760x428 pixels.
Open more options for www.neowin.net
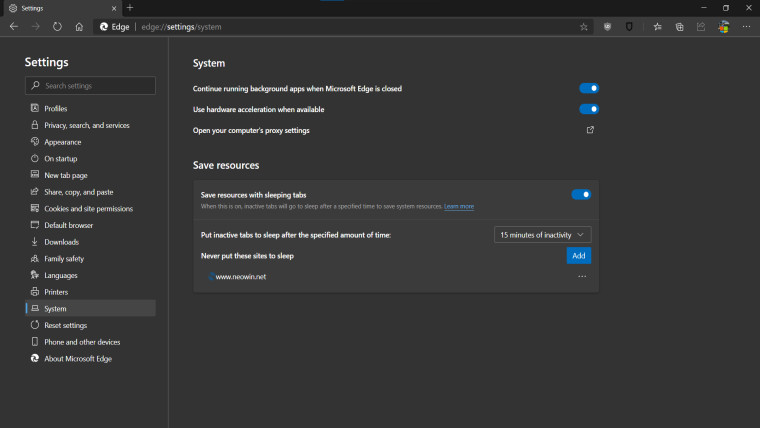[582, 276]
